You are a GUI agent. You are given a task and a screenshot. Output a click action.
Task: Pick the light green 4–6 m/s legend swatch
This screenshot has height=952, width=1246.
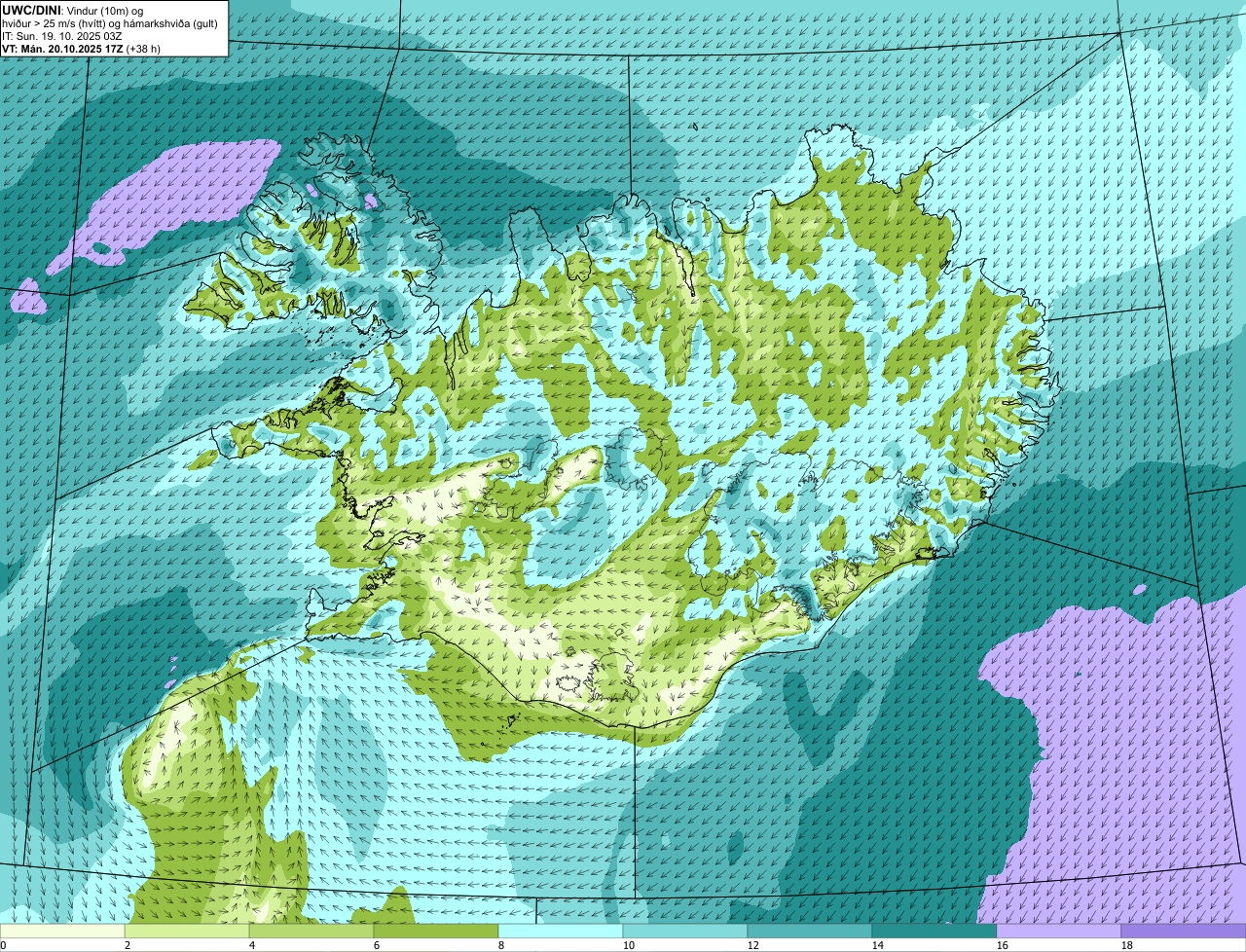pyautogui.click(x=311, y=932)
